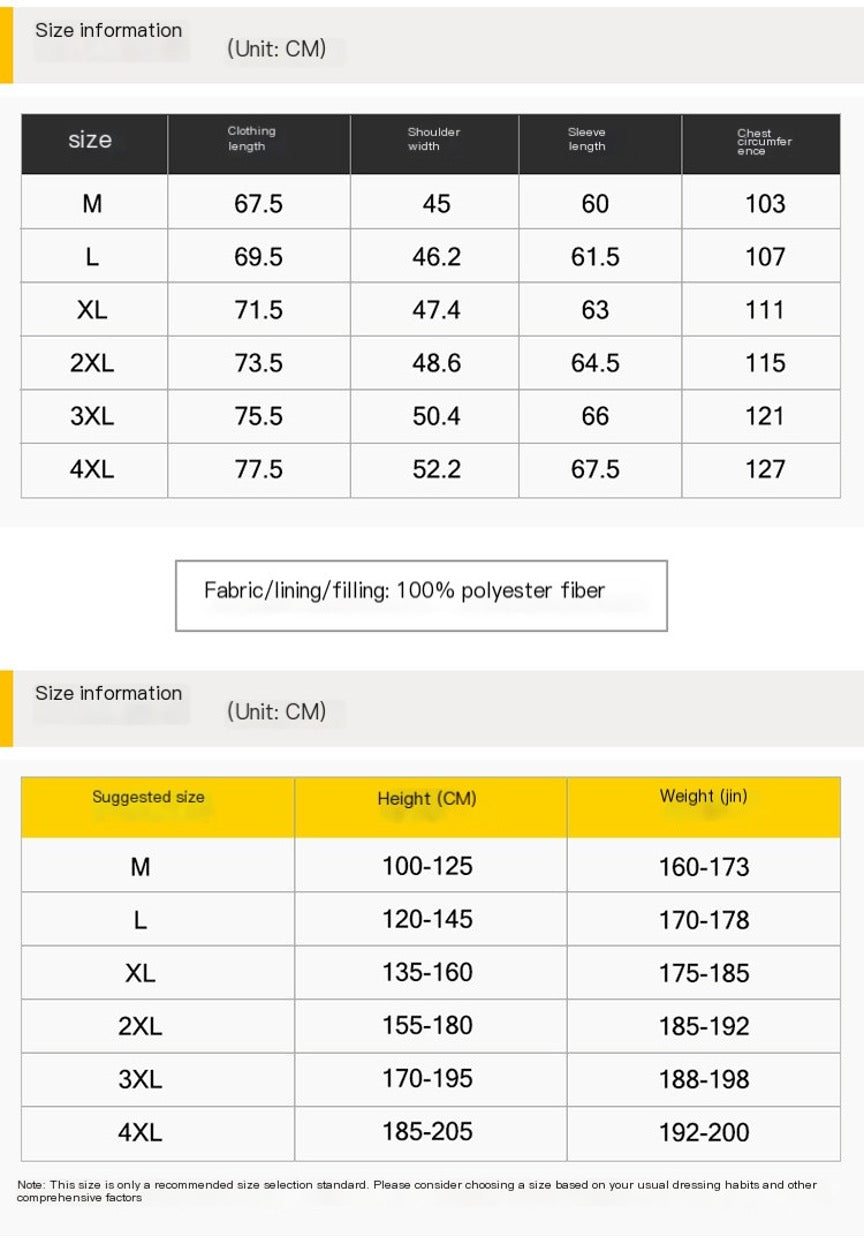This screenshot has width=864, height=1260.
Task: Click the 'Clothing length' column header
Action: (251, 139)
